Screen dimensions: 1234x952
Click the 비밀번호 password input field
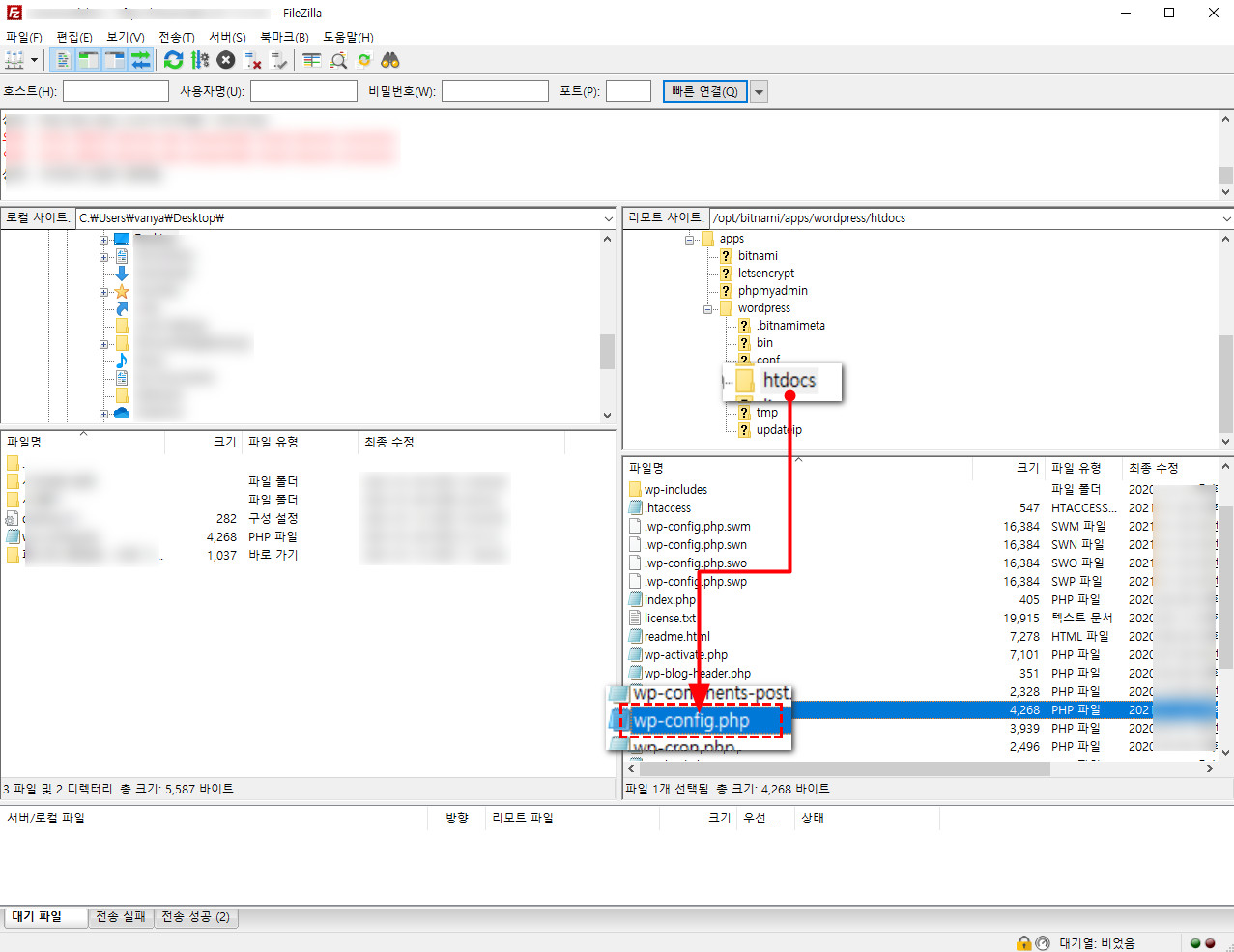point(495,91)
